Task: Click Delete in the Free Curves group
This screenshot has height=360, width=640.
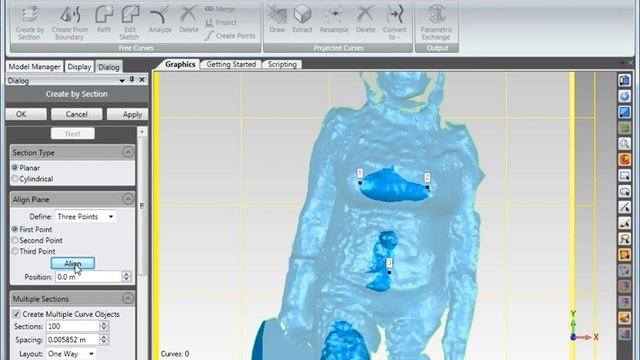Action: 189,19
